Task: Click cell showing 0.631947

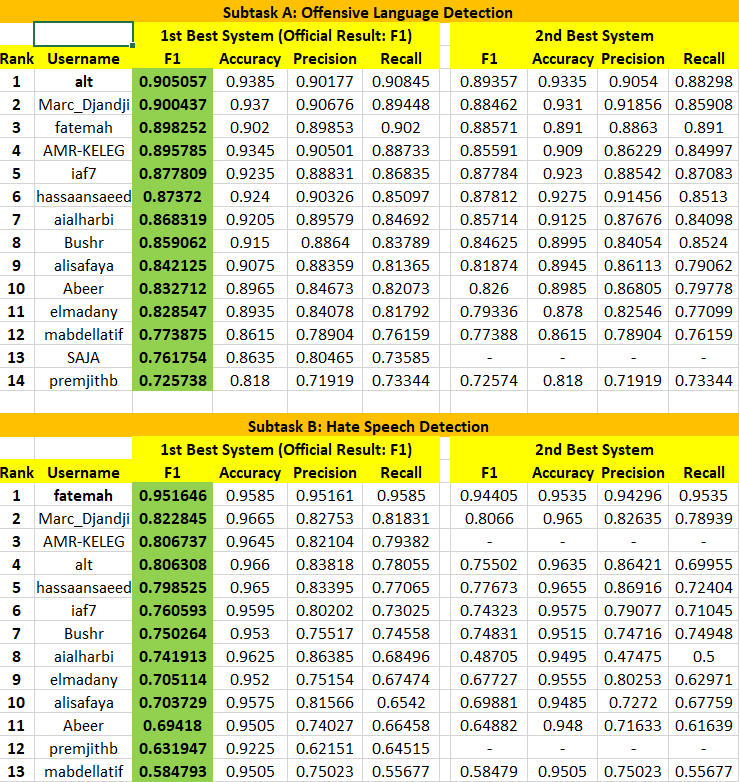Action: click(x=173, y=748)
